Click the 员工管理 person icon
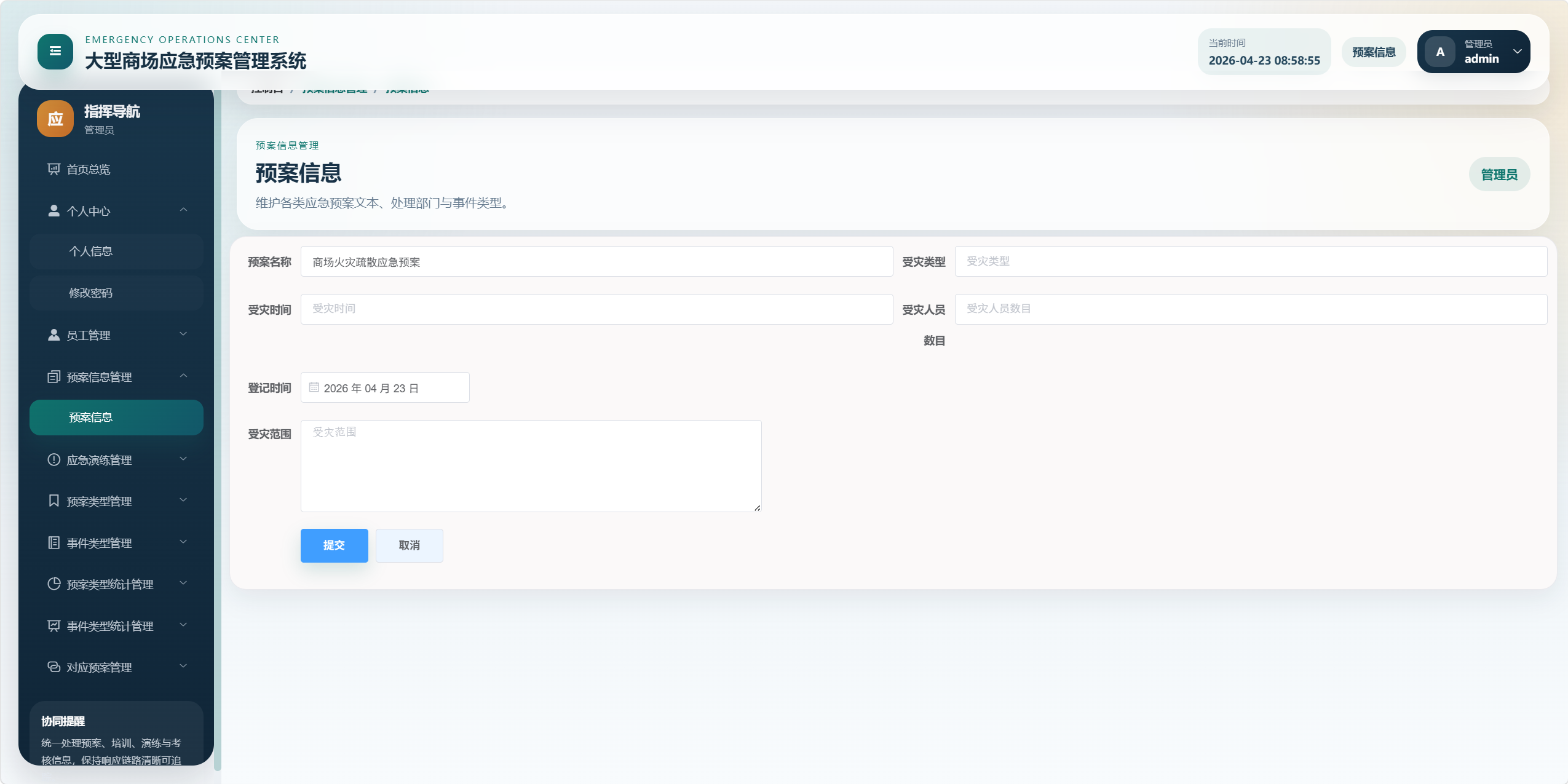This screenshot has width=1568, height=784. click(54, 335)
